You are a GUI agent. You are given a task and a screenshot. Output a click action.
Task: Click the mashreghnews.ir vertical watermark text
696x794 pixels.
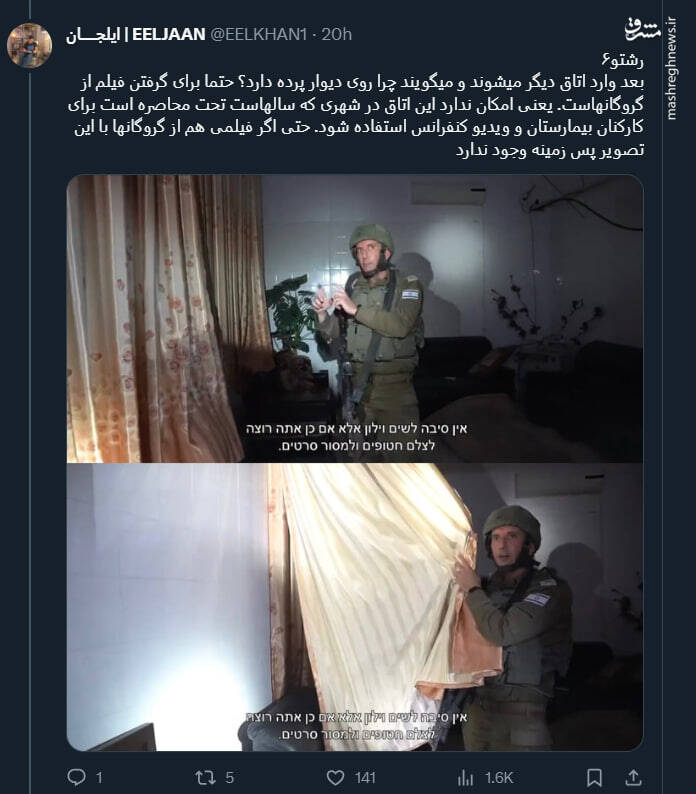tap(671, 69)
